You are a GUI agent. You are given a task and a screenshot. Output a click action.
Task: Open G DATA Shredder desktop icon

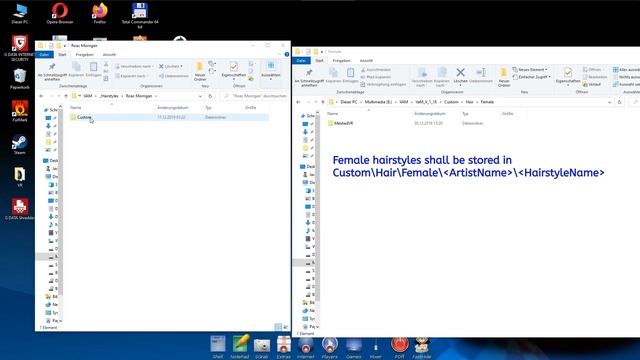tap(20, 209)
